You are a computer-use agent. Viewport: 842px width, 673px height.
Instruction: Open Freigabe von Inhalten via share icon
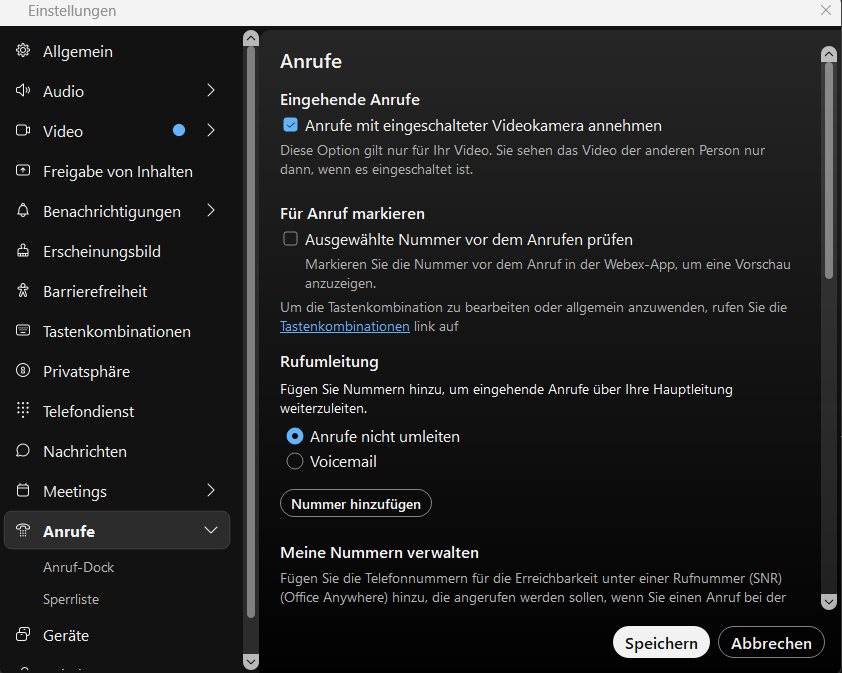pyautogui.click(x=22, y=171)
